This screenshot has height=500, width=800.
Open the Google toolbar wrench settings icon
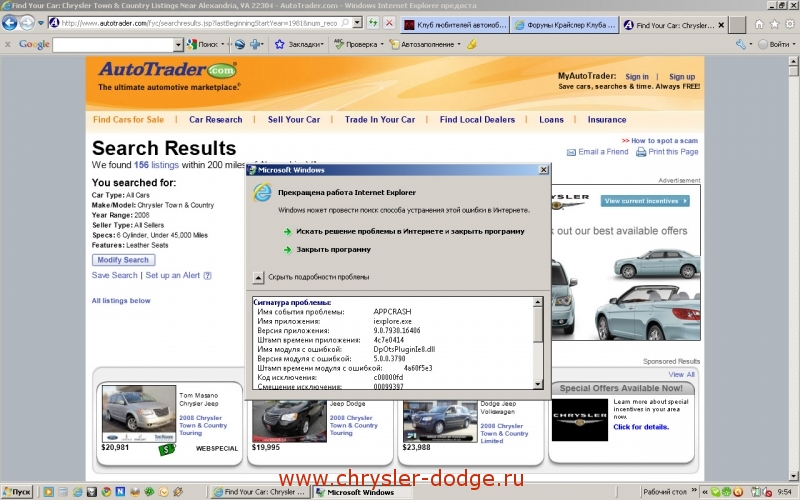[x=741, y=44]
